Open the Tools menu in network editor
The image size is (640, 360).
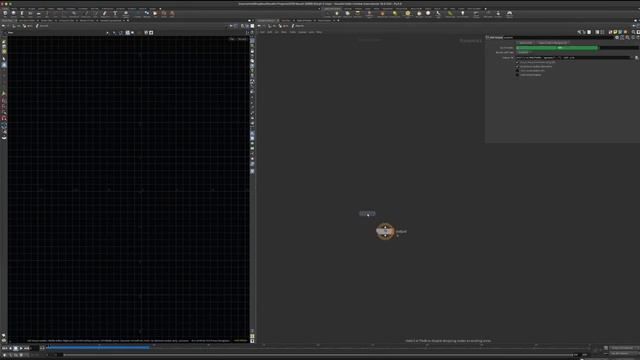pyautogui.click(x=293, y=32)
